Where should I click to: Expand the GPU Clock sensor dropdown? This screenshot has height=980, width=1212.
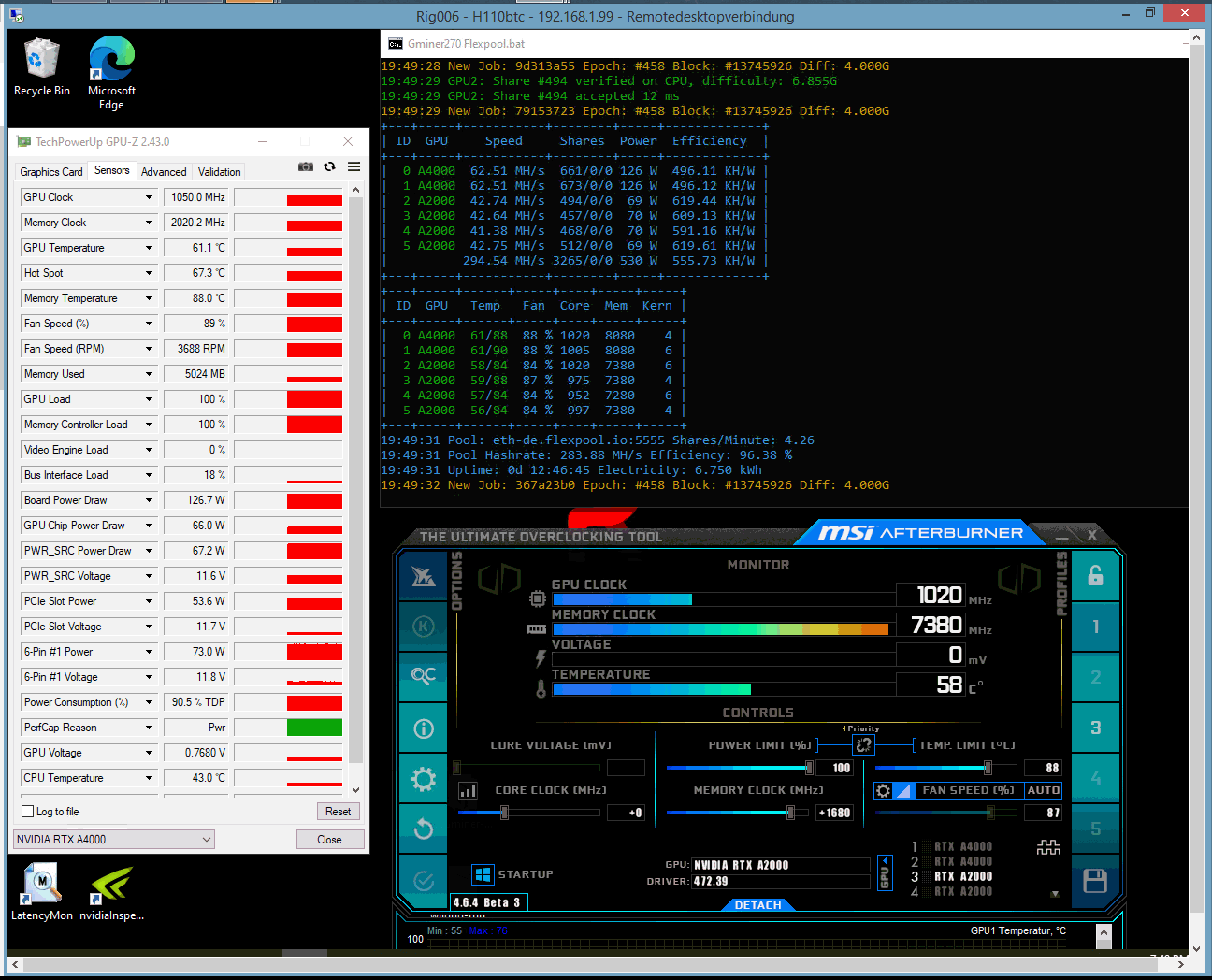tap(149, 197)
